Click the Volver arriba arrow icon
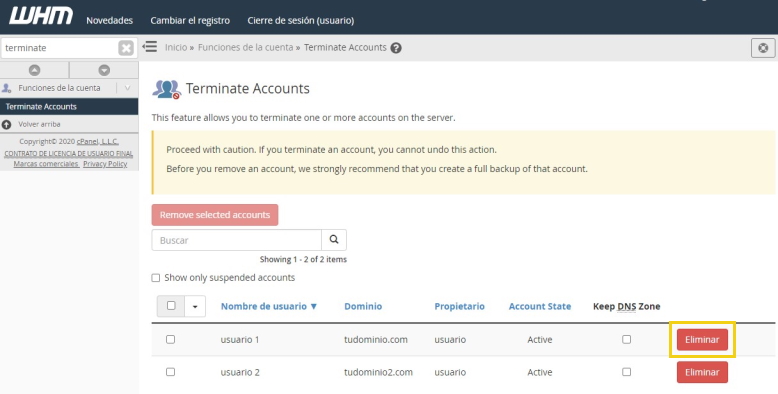Screen dimensions: 778x394 [6, 125]
